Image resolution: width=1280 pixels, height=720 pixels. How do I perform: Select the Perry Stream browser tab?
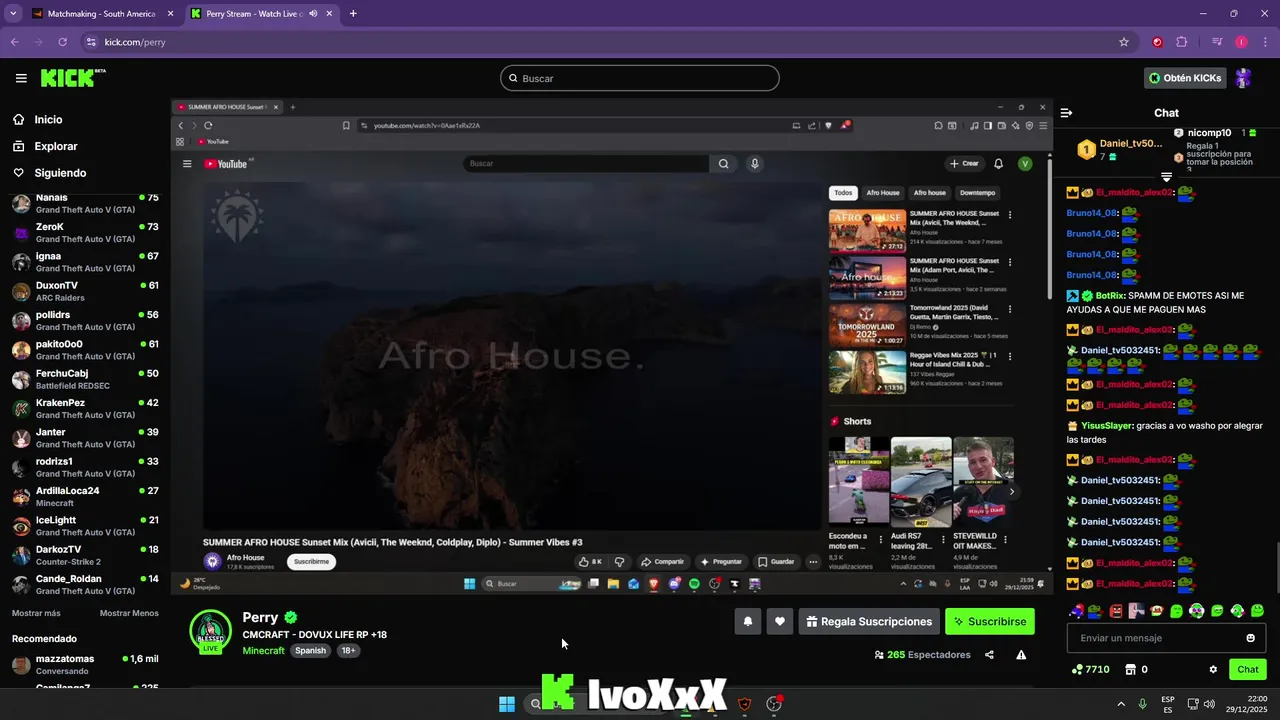(262, 14)
